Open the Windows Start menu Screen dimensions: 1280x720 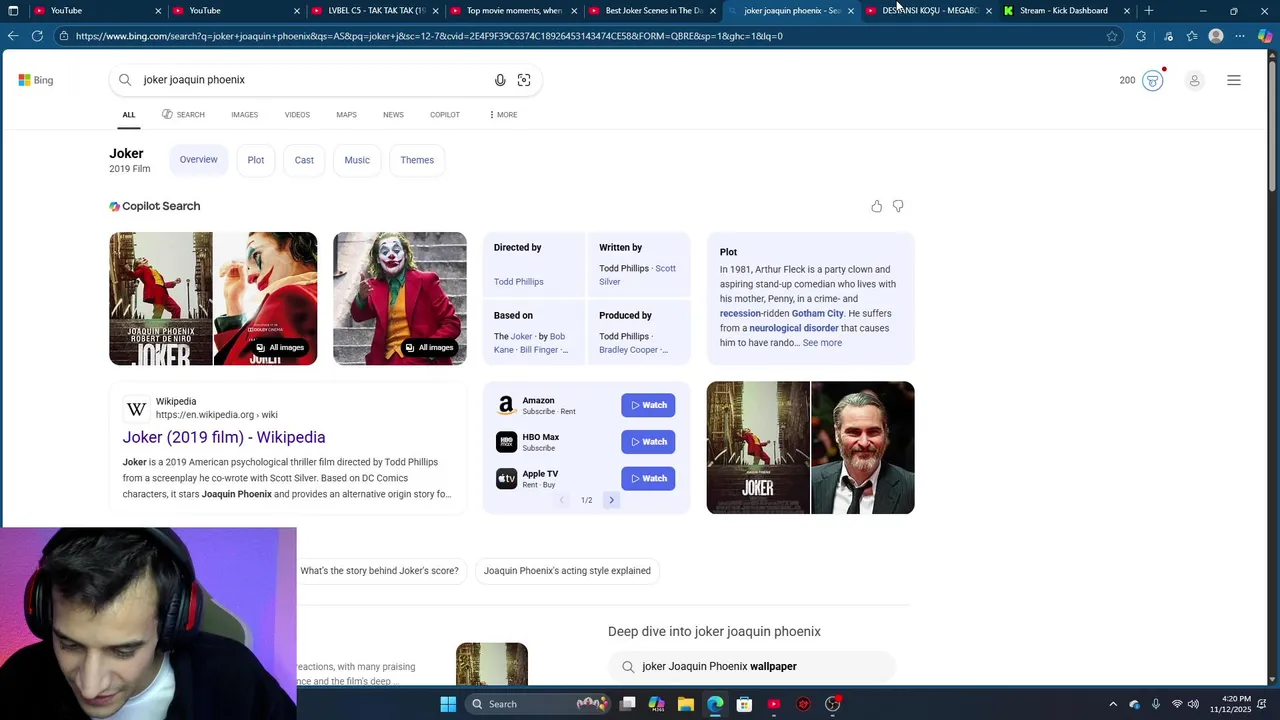click(448, 704)
